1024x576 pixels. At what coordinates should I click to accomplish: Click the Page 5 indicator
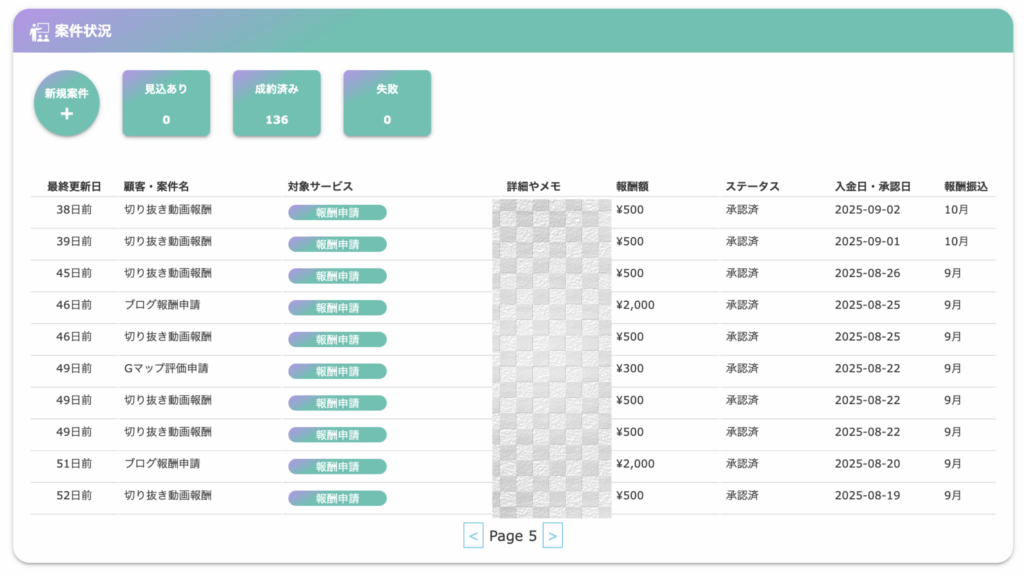513,536
